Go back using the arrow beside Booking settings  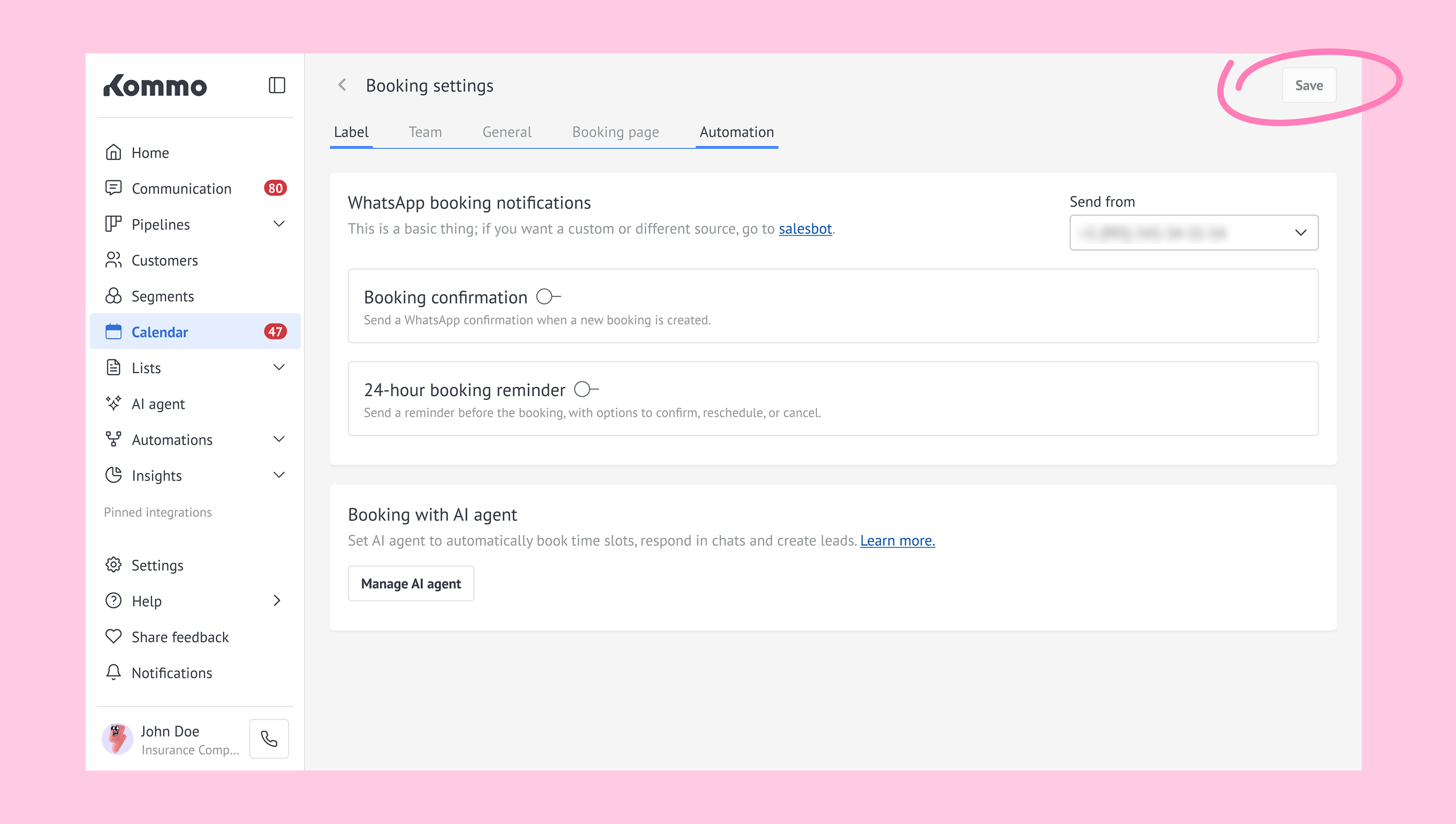(342, 85)
